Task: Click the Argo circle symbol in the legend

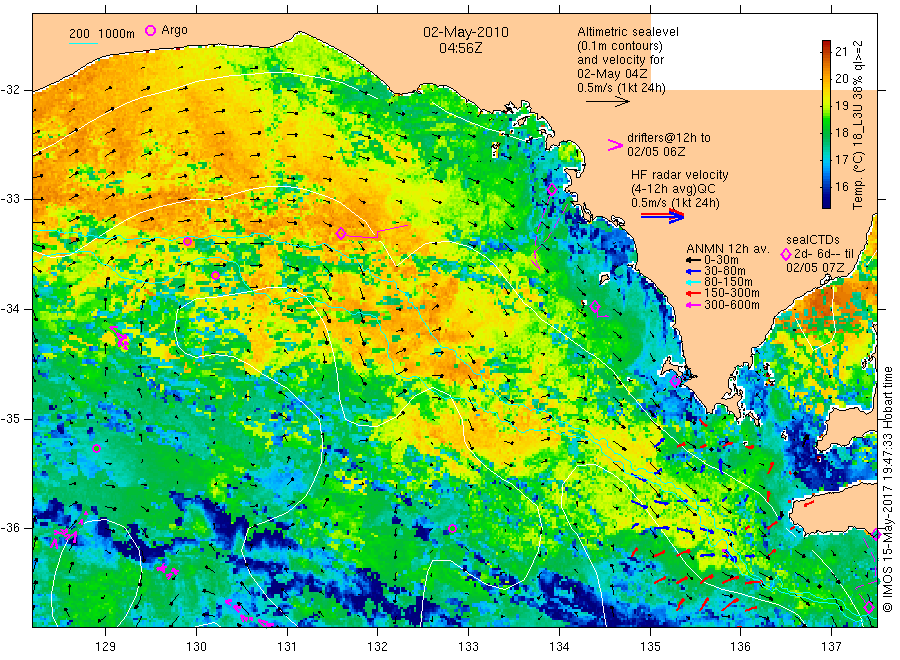Action: (x=150, y=30)
